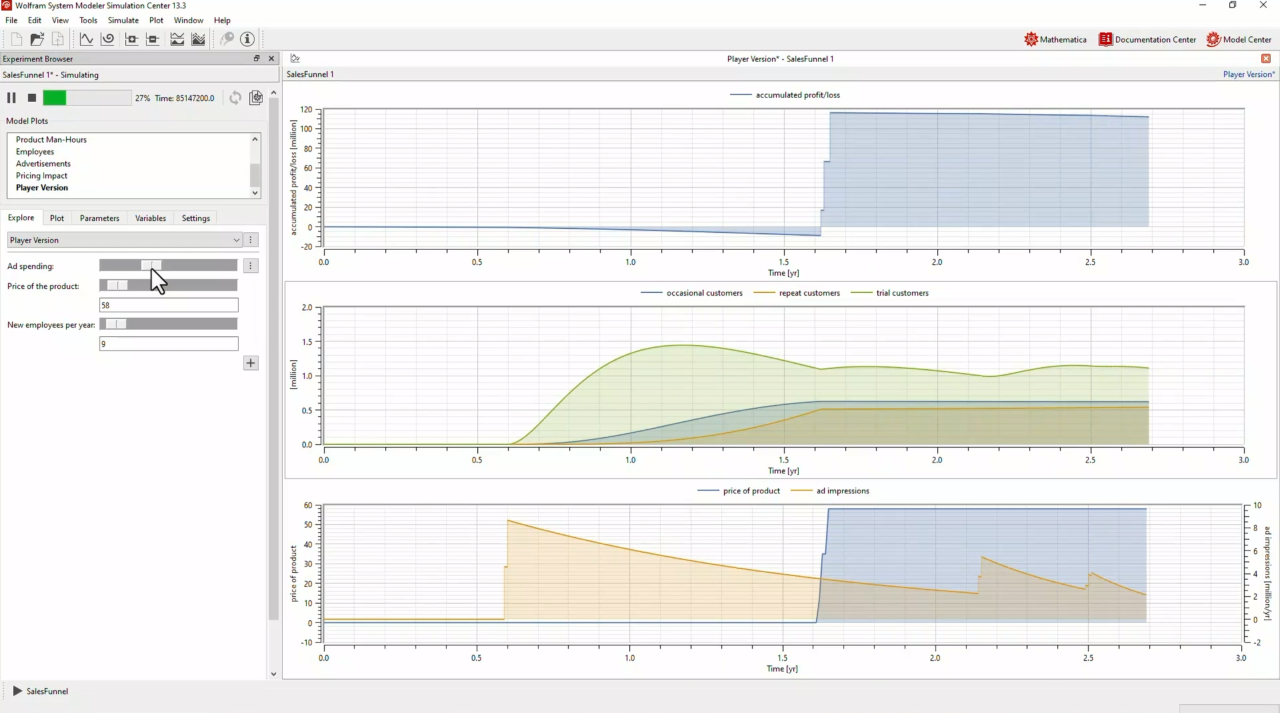Switch to the Plot tab
The width and height of the screenshot is (1280, 713).
(57, 218)
